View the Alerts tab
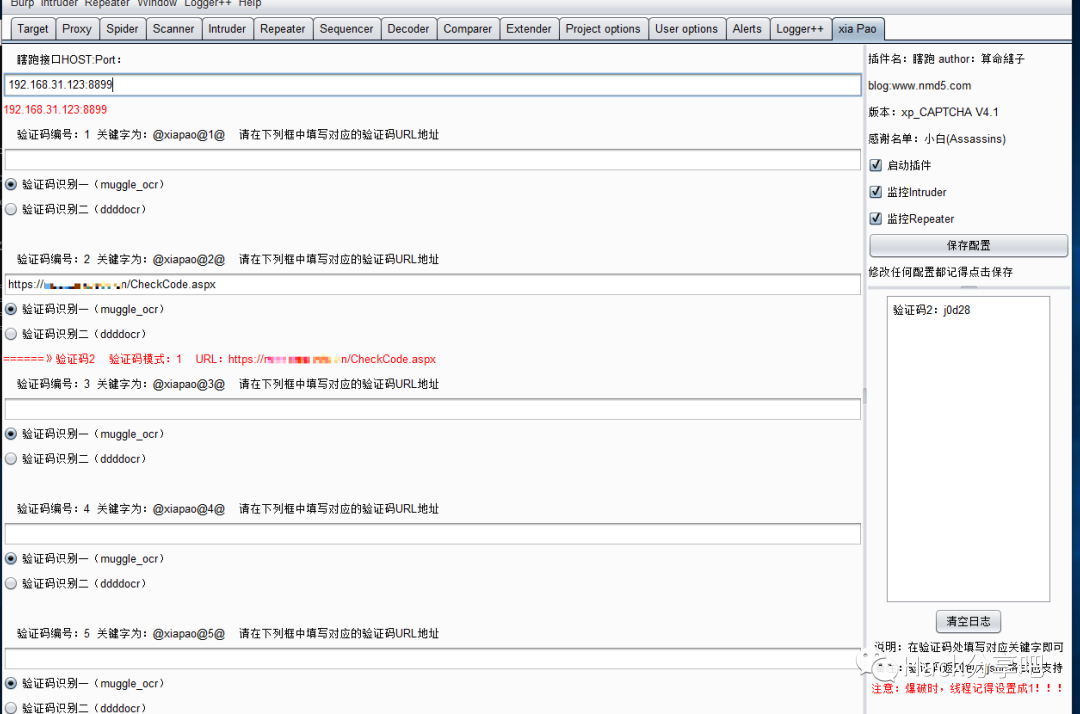Viewport: 1080px width, 714px height. [747, 29]
